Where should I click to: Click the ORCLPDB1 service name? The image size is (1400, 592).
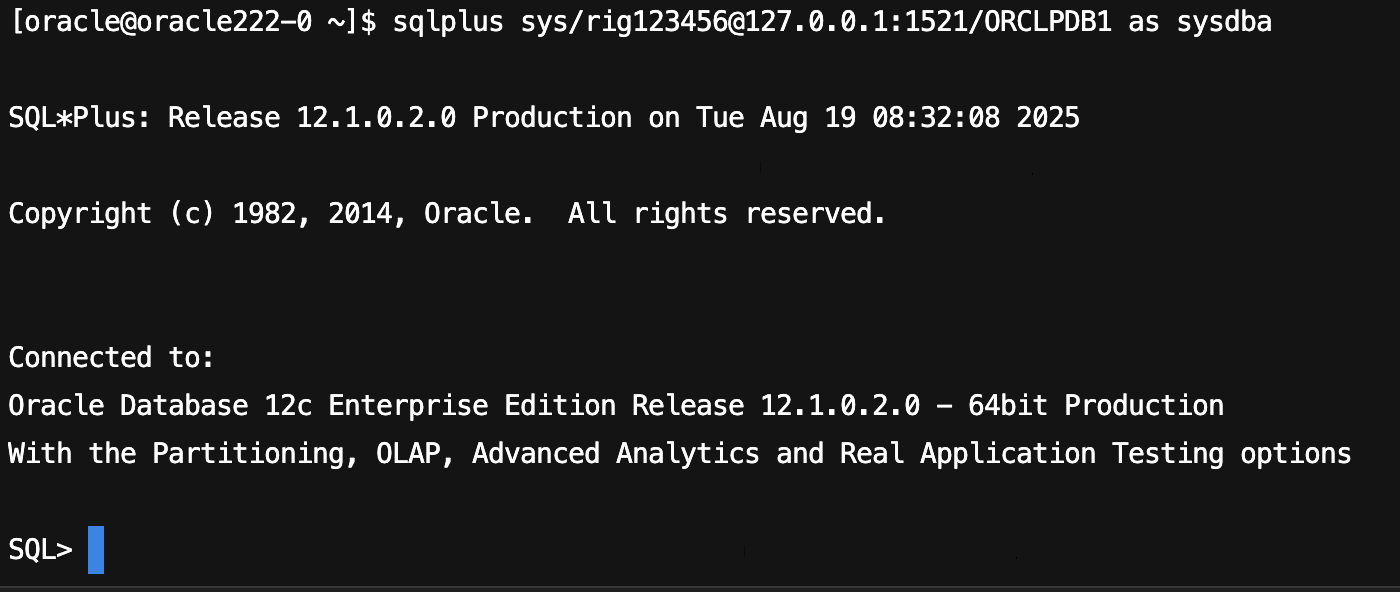(x=1048, y=22)
